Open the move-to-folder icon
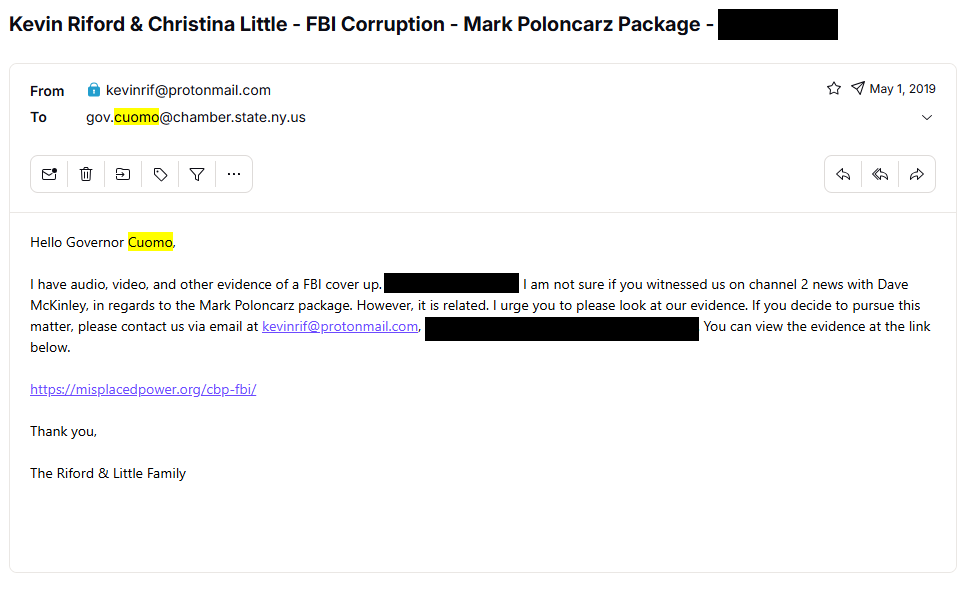Screen dimensions: 967x607 [123, 175]
